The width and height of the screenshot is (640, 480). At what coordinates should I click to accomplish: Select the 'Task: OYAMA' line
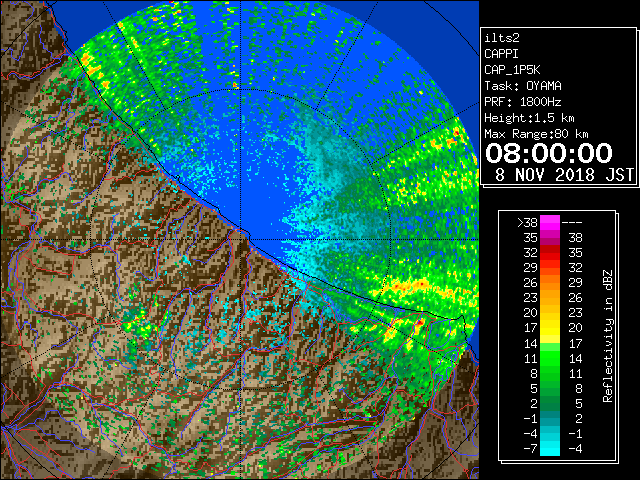click(523, 86)
